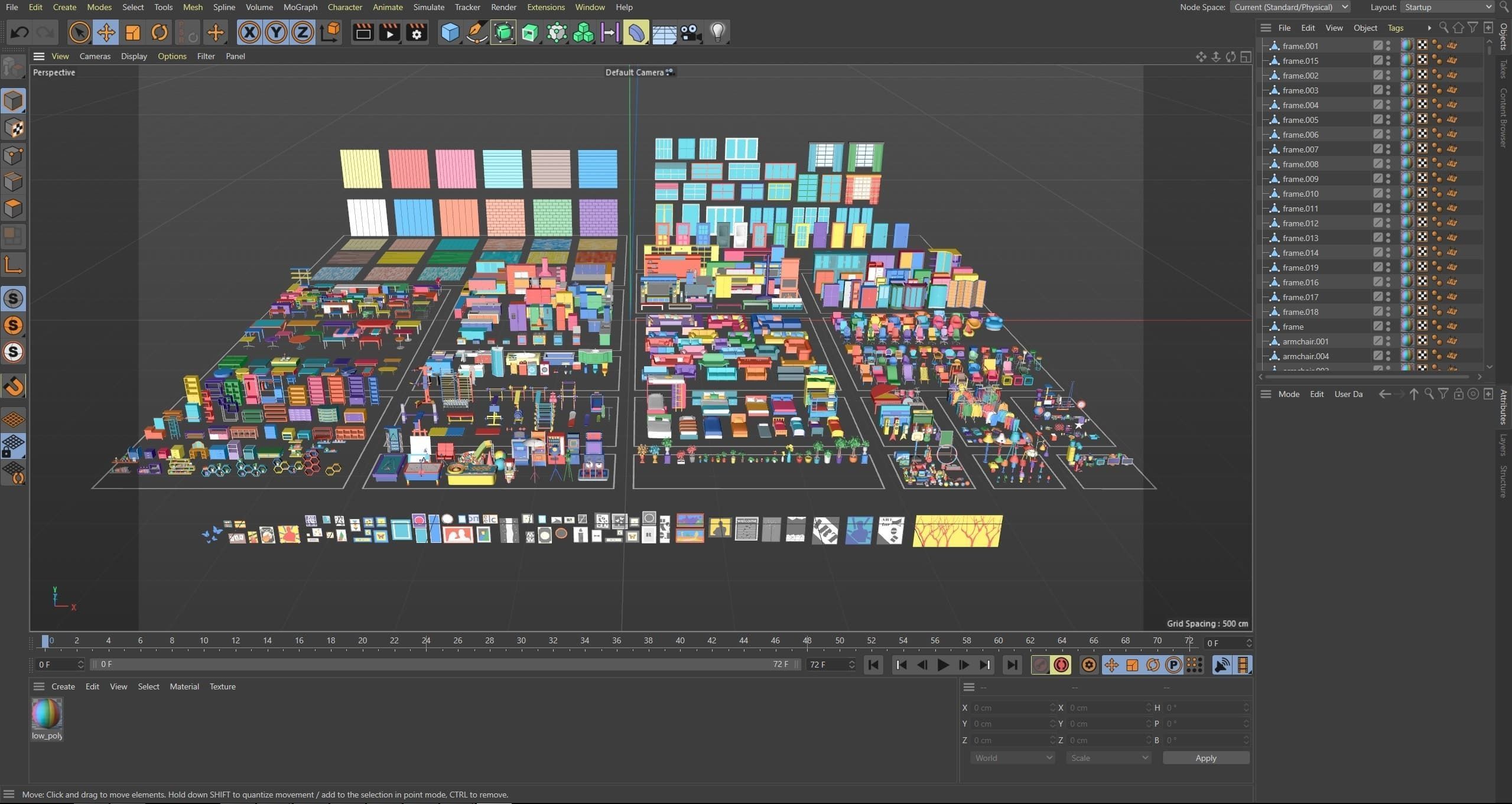Click the Render to Picture Viewer icon
This screenshot has height=804, width=1512.
point(389,32)
